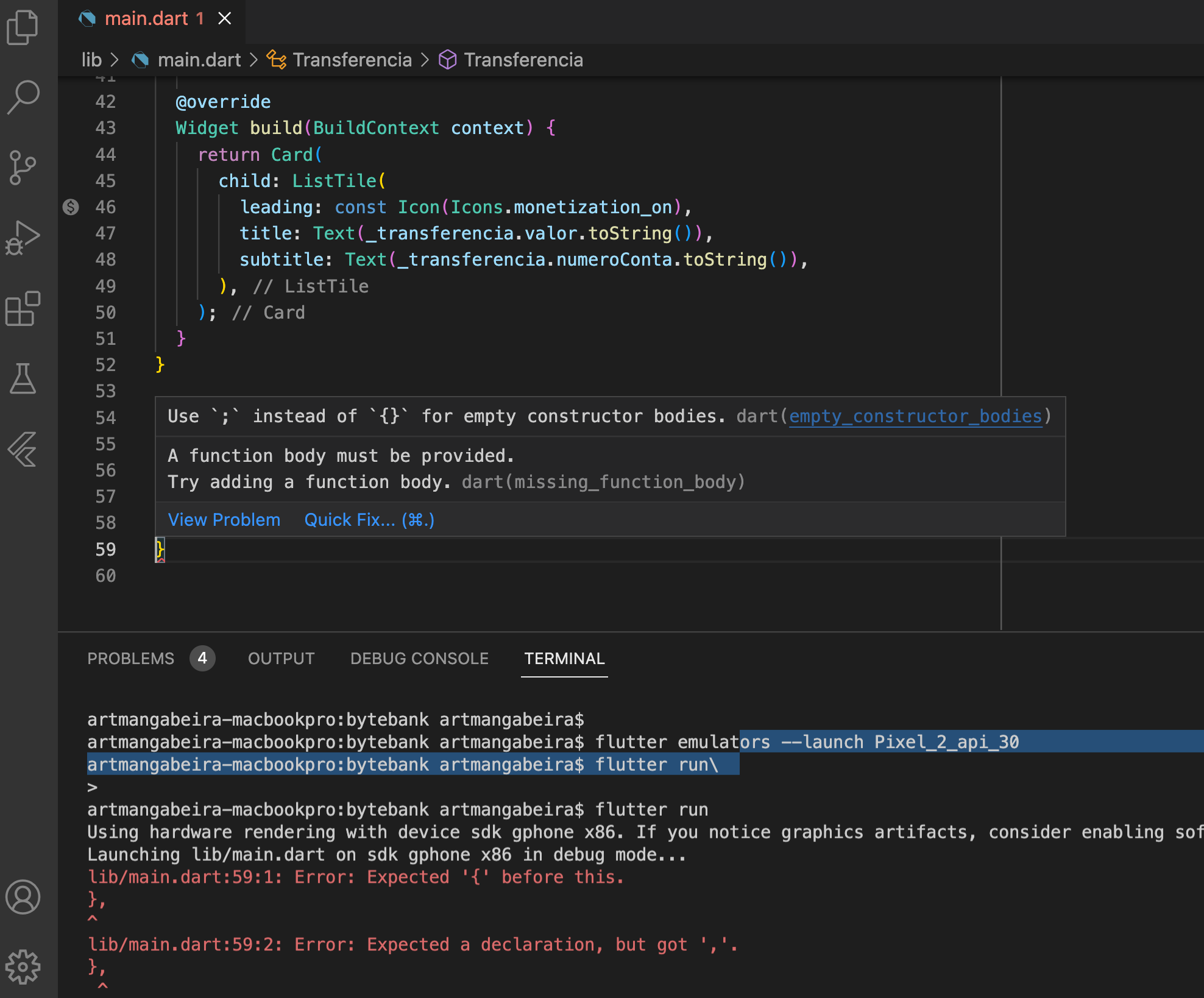Click the lib breadcrumb segment
The width and height of the screenshot is (1204, 998).
[x=91, y=60]
